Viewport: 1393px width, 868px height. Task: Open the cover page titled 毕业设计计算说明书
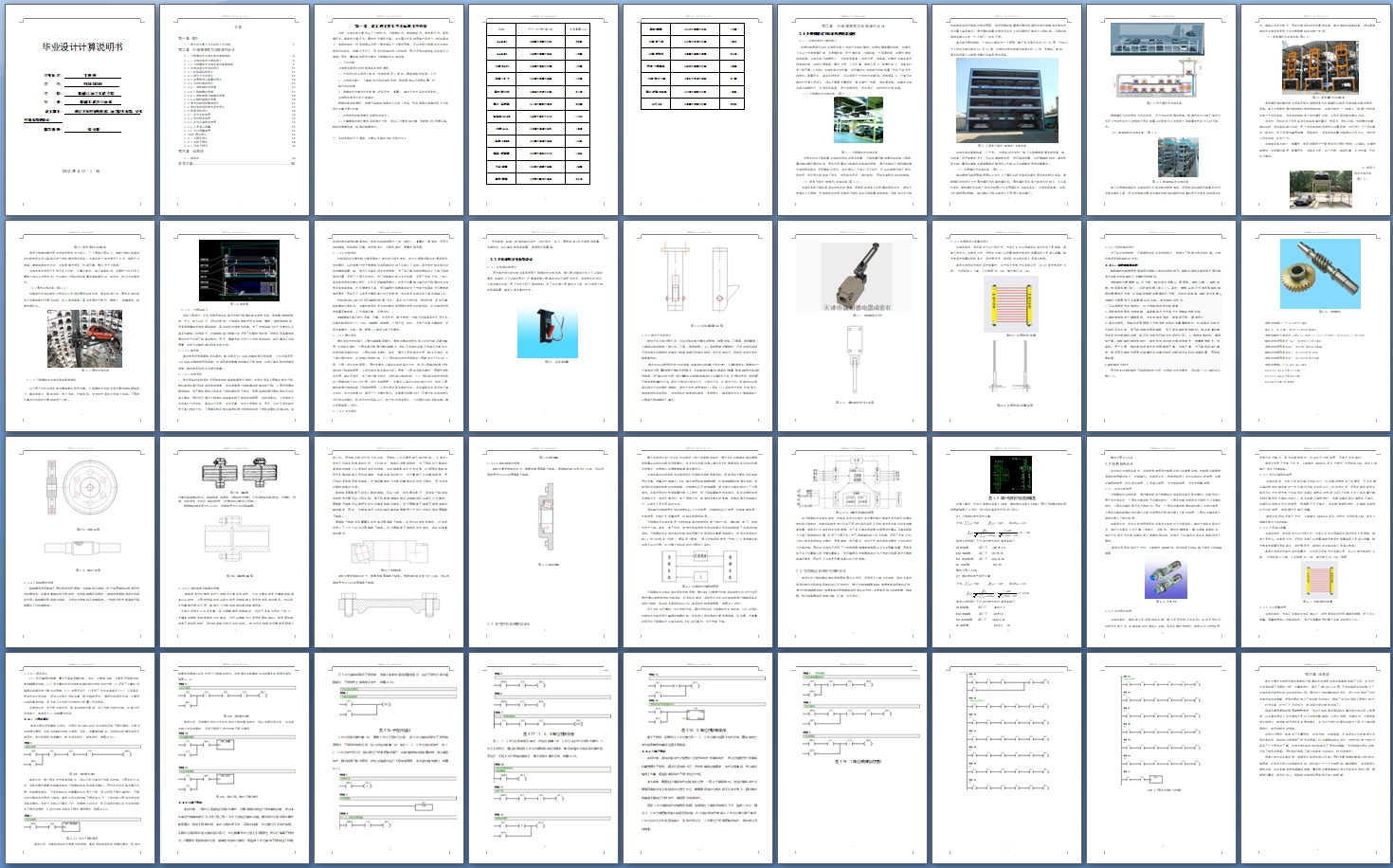pyautogui.click(x=80, y=110)
